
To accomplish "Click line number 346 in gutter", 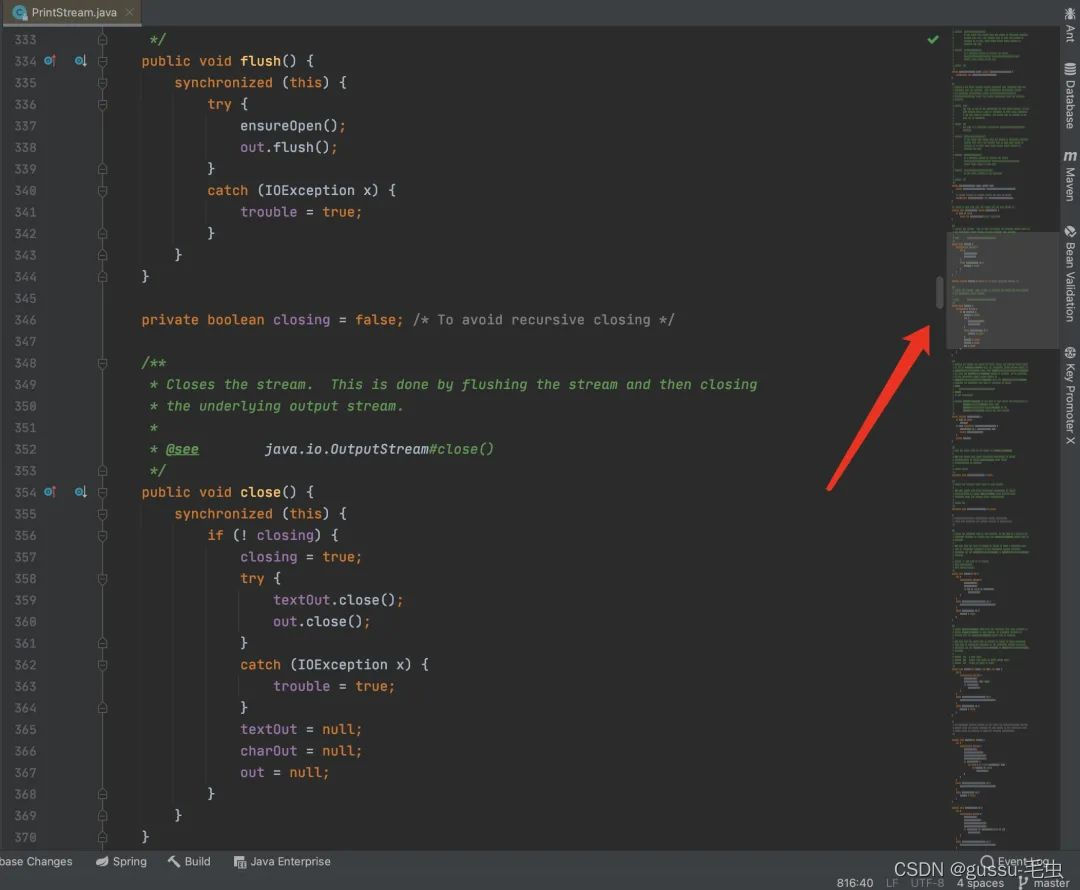I will [25, 320].
